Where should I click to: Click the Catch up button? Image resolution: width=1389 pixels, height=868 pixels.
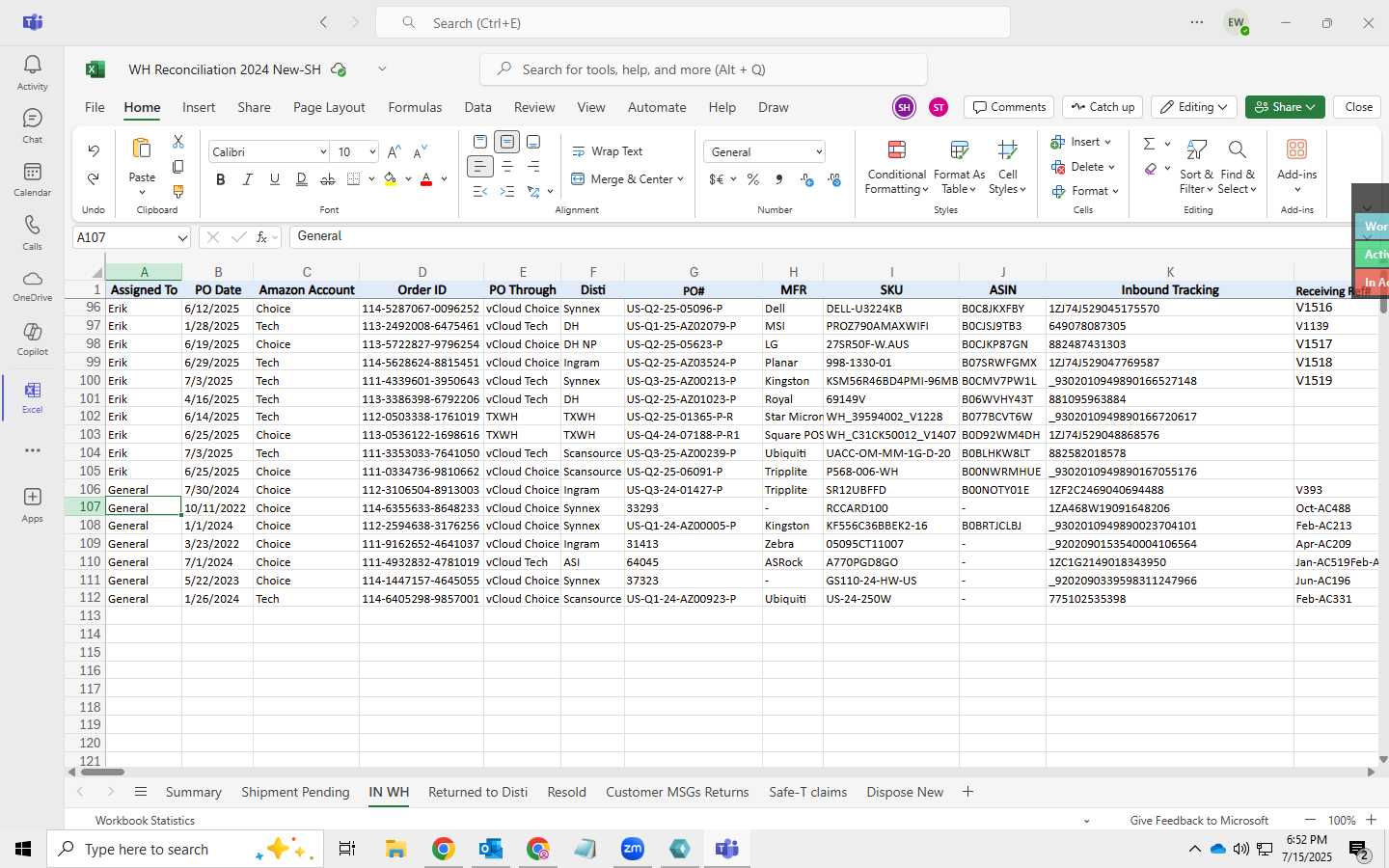click(x=1103, y=107)
